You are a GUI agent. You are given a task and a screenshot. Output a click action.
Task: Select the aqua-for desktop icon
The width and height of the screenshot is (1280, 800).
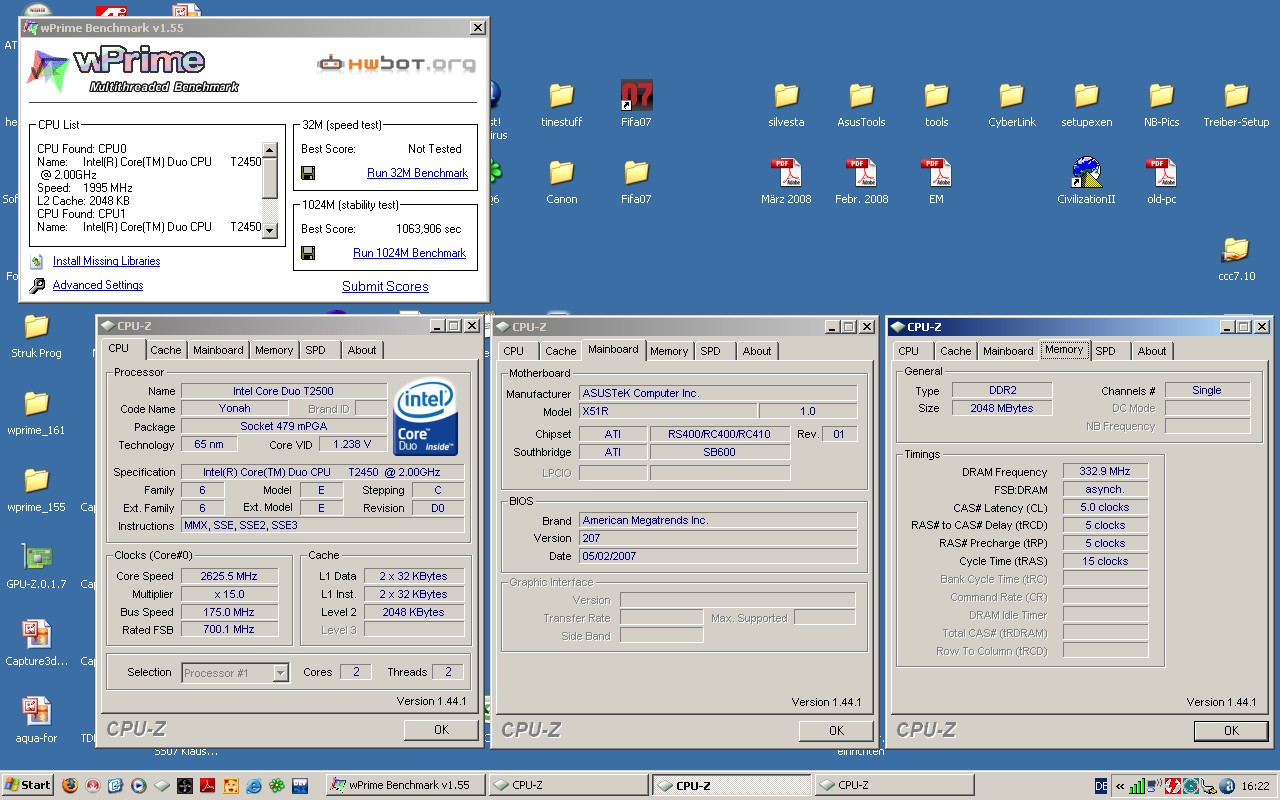[36, 721]
